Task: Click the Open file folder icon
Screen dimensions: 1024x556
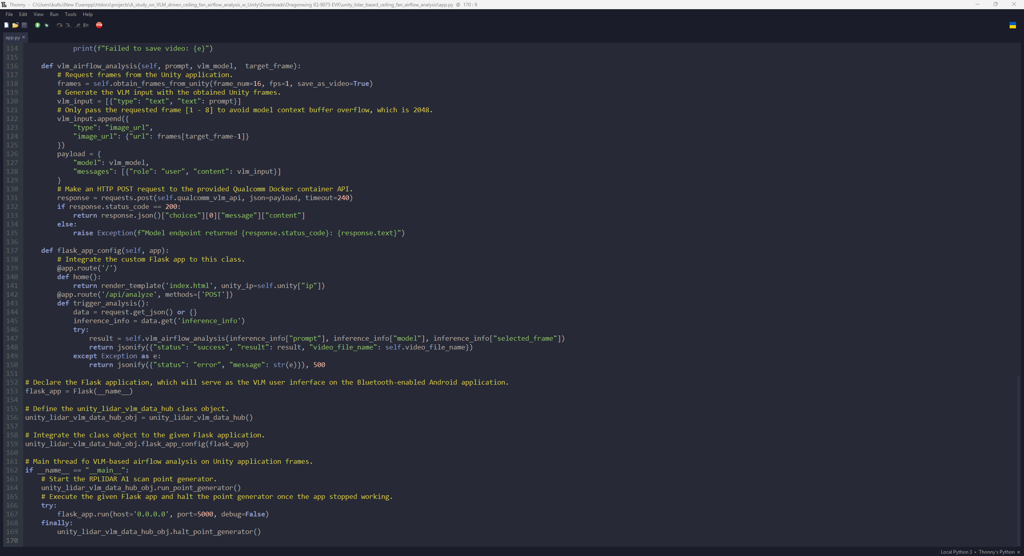Action: click(15, 25)
